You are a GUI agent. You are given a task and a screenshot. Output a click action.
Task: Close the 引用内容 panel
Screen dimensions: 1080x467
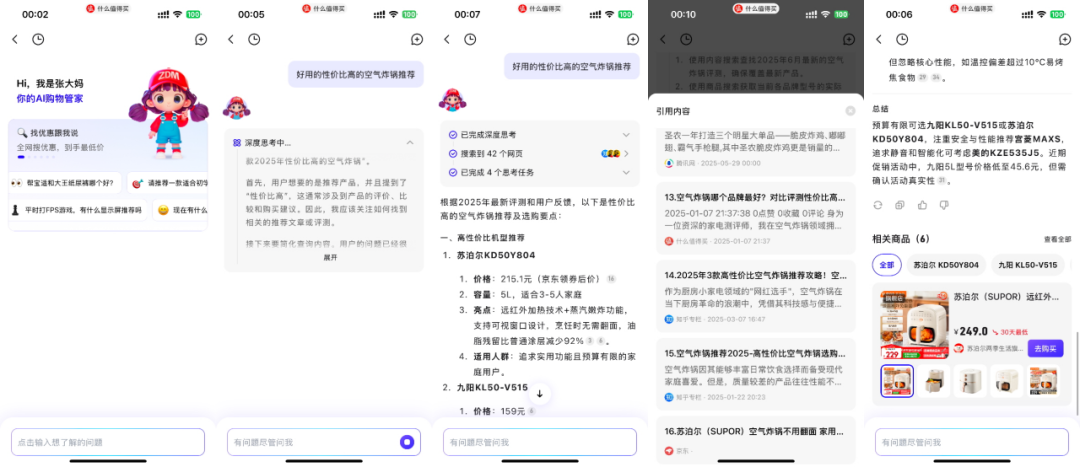pos(850,111)
